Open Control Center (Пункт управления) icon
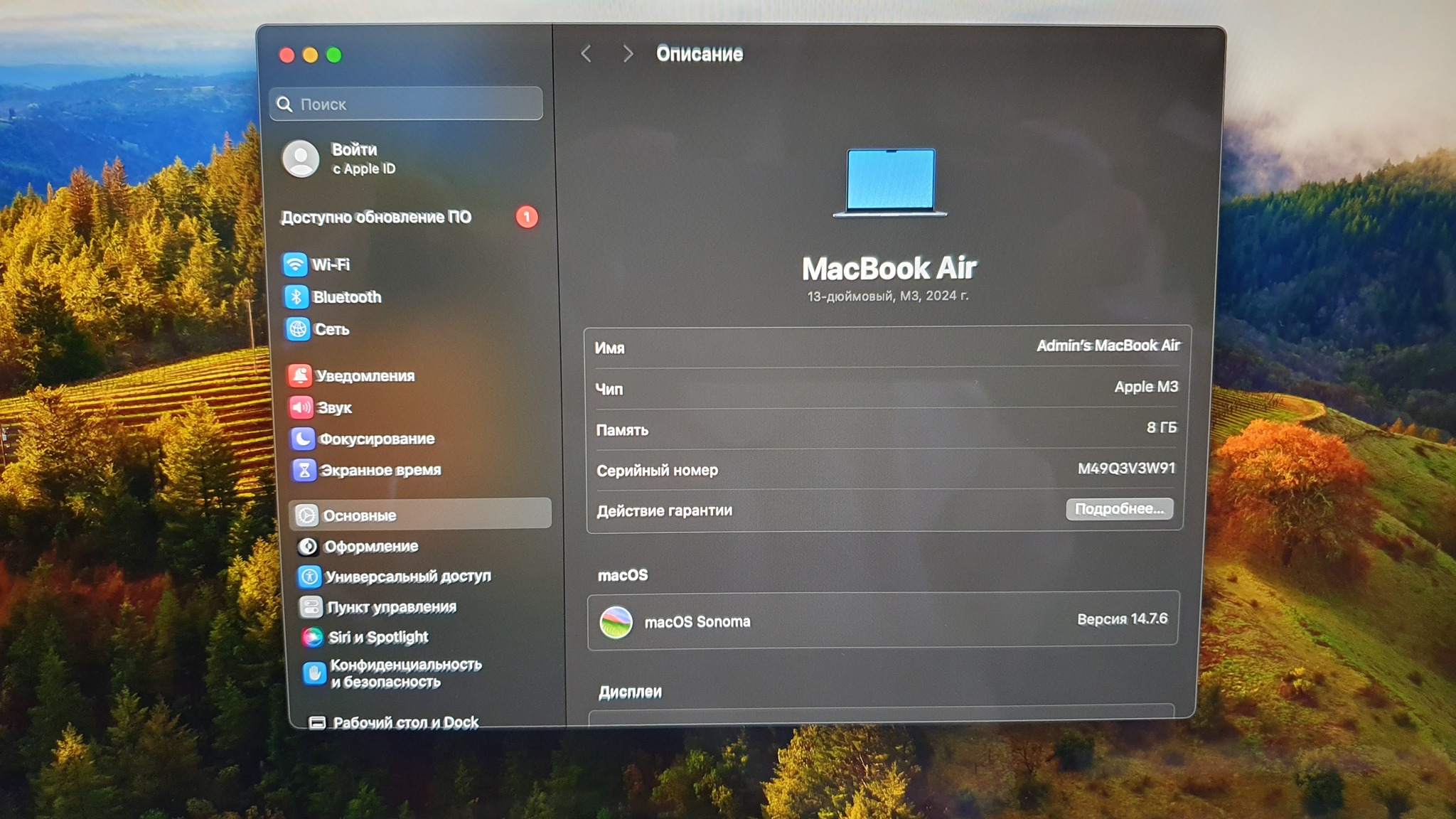 pos(311,607)
